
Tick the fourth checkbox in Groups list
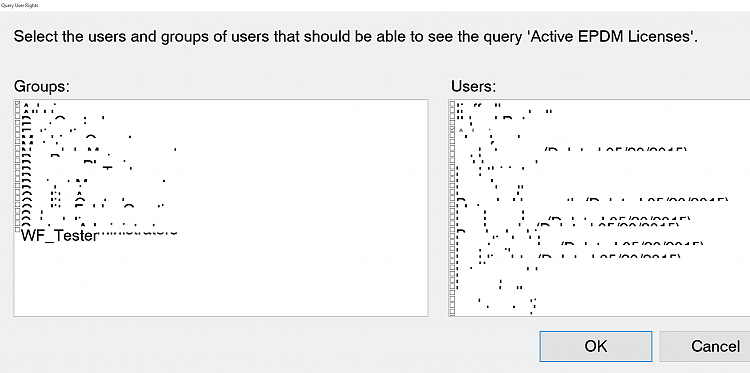[x=18, y=123]
